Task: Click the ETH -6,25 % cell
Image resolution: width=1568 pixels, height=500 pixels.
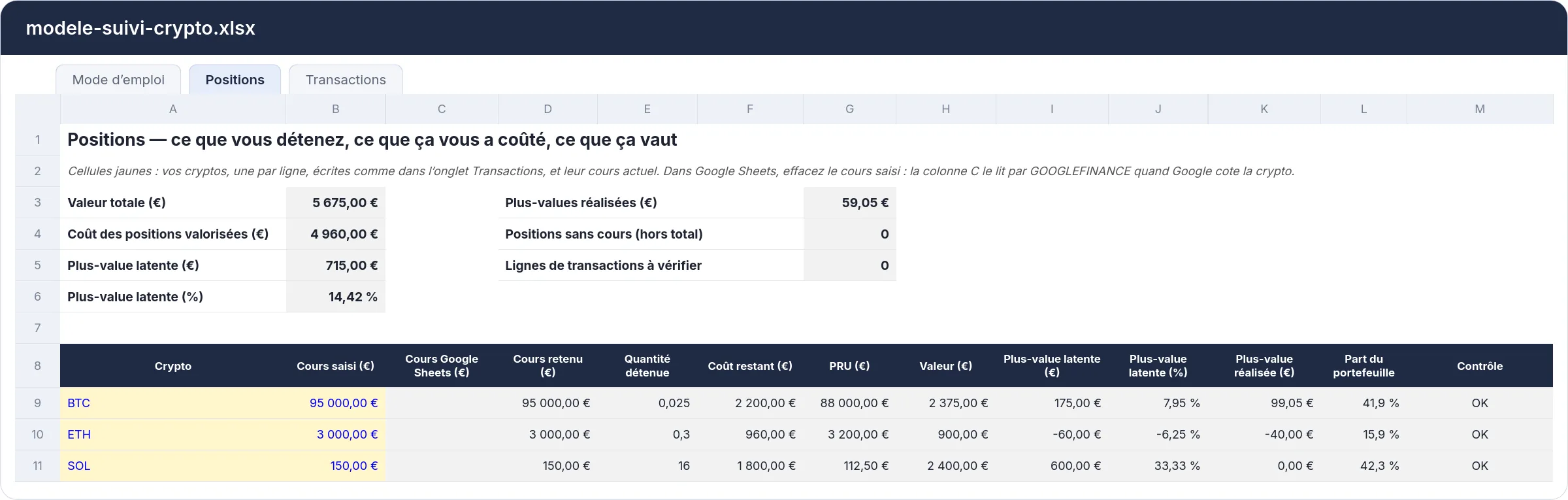Action: click(1158, 435)
